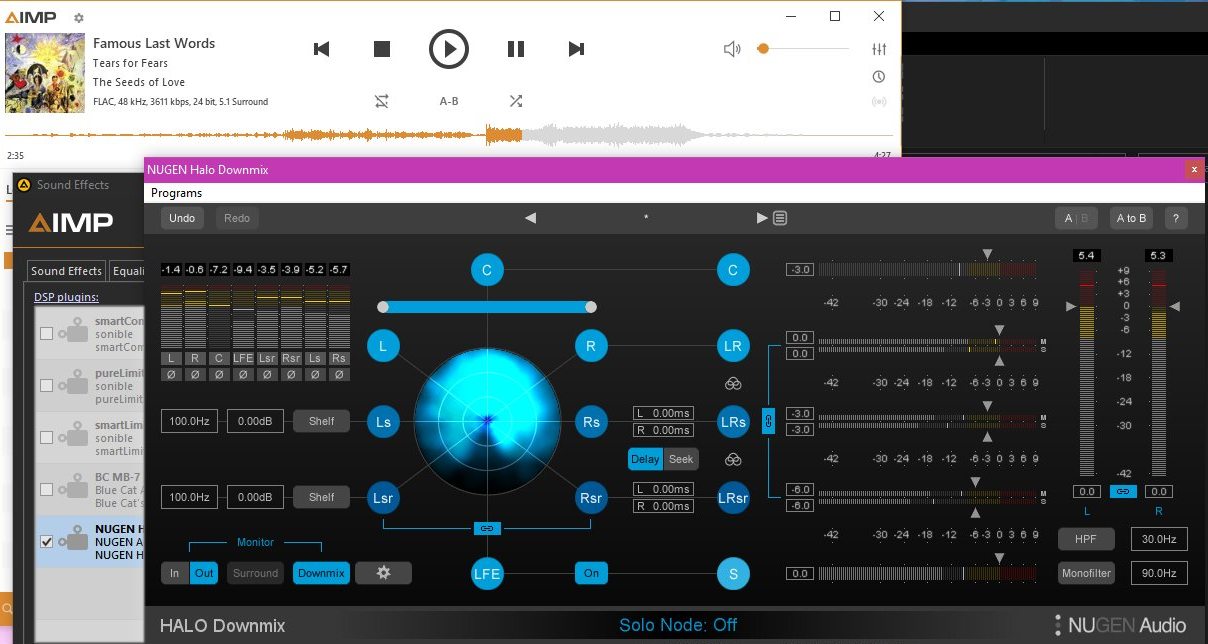Open monitor settings gear button

coord(383,573)
